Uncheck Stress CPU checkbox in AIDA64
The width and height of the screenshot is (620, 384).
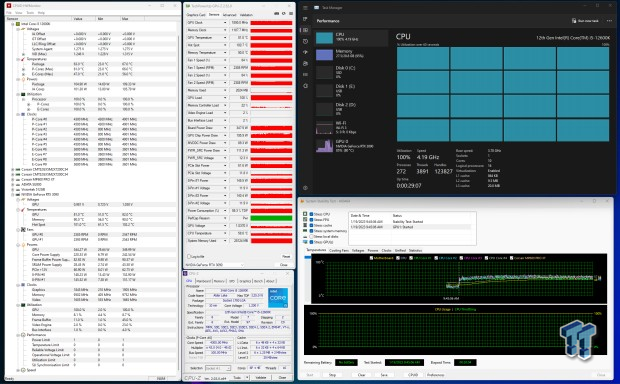(x=311, y=214)
